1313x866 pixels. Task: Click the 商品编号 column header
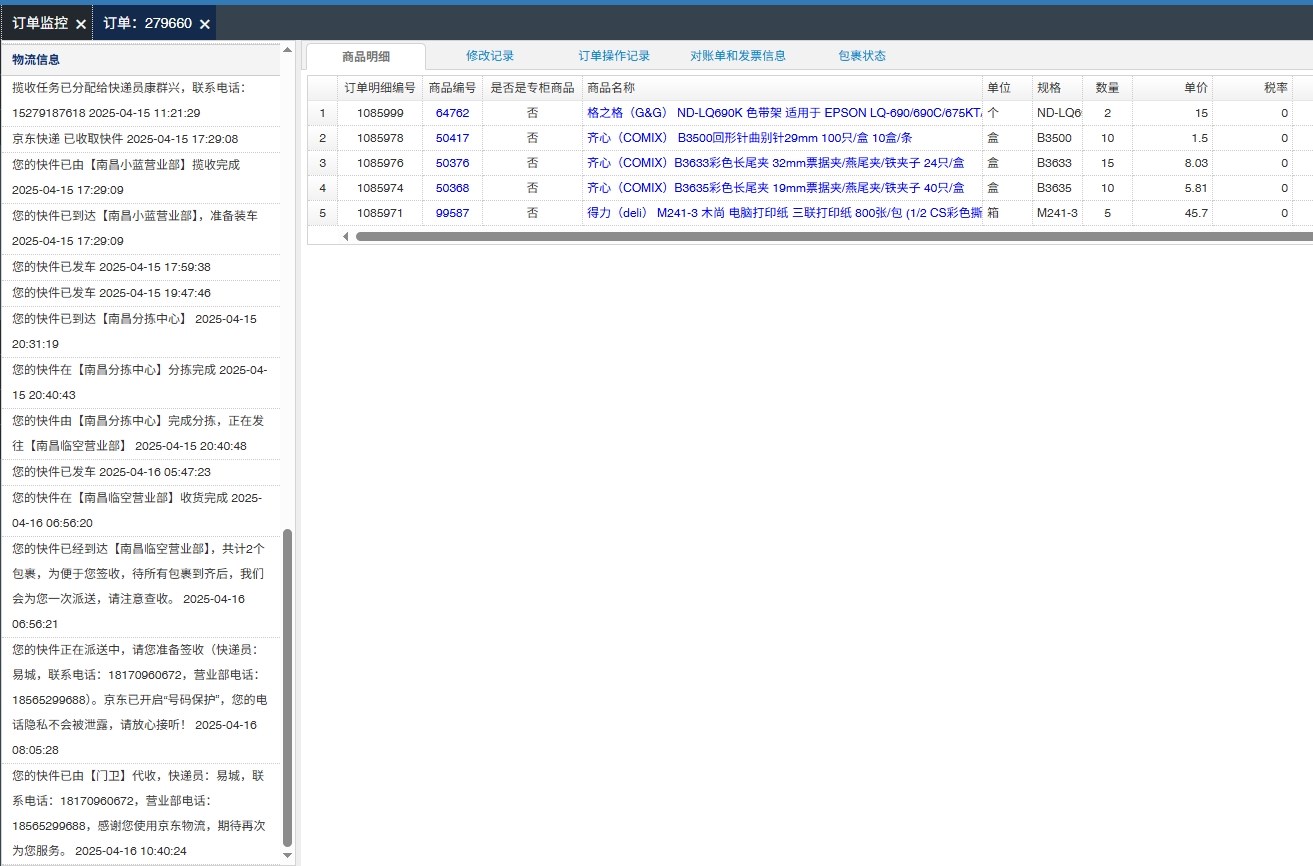(453, 88)
